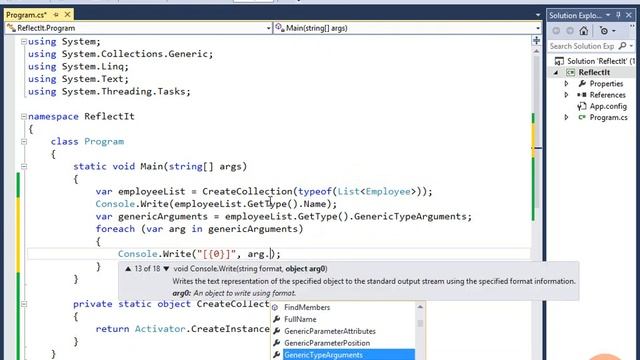The width and height of the screenshot is (640, 360).
Task: Select the App.config file
Action: [x=608, y=106]
